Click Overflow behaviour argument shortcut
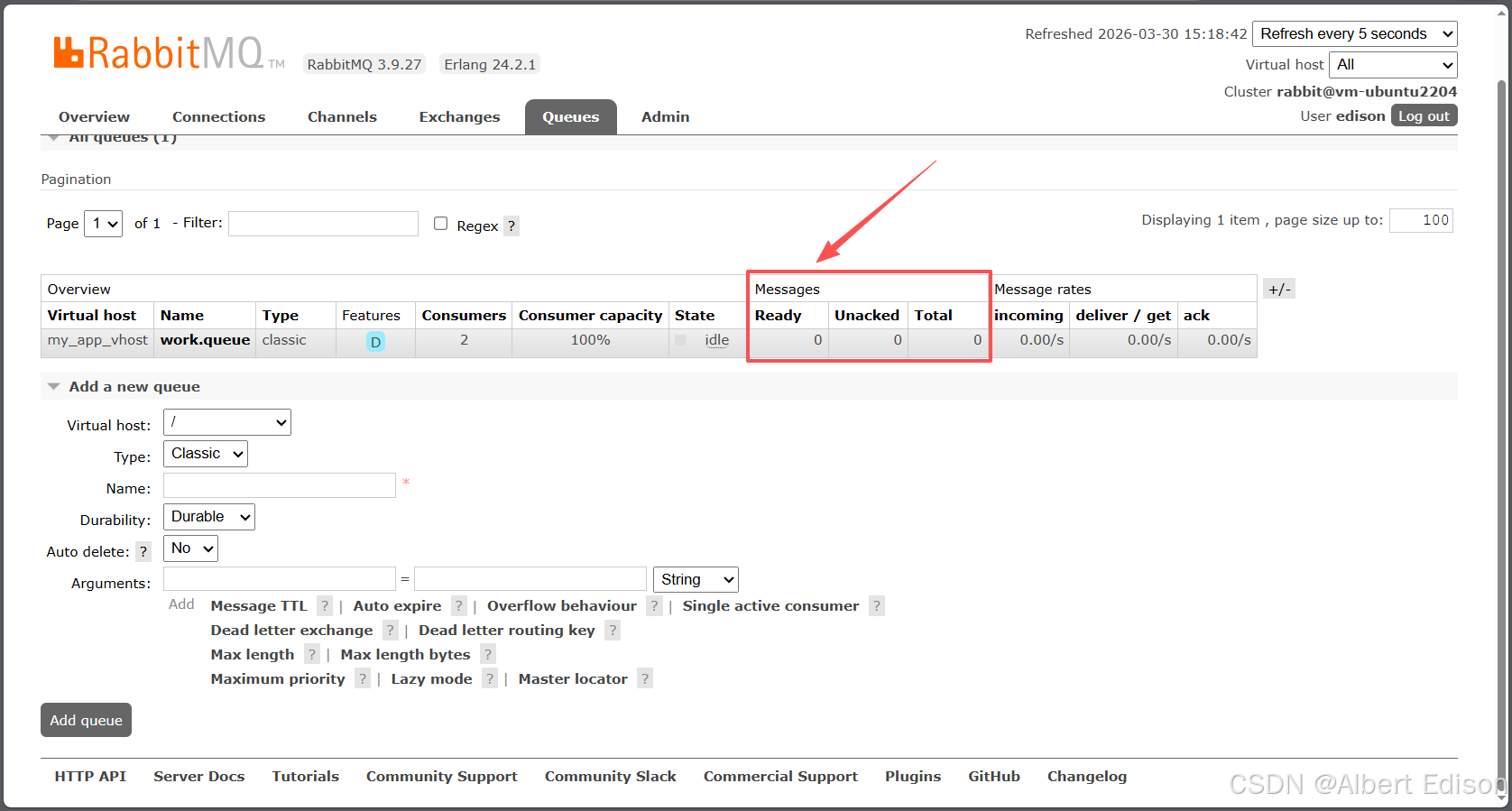 (562, 606)
